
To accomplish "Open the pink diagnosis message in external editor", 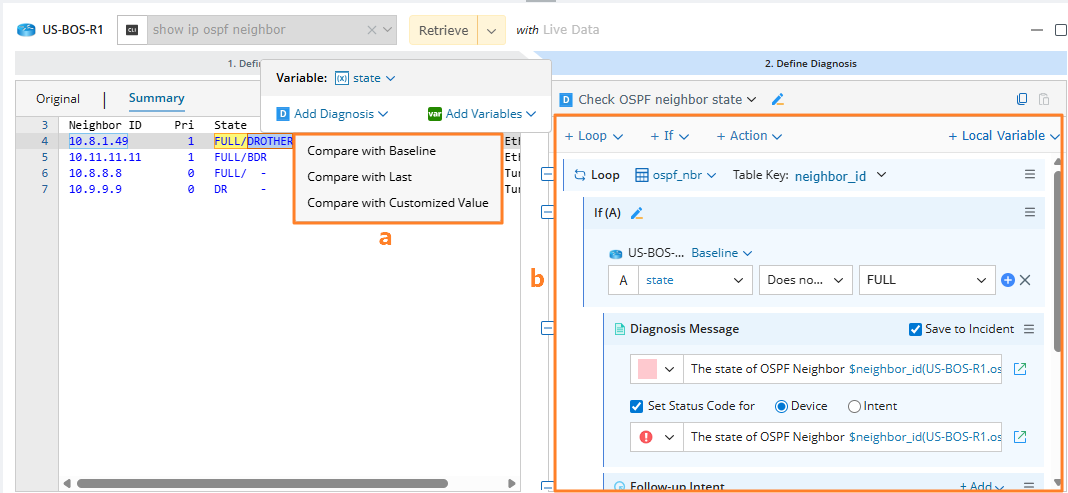I will (x=1020, y=369).
